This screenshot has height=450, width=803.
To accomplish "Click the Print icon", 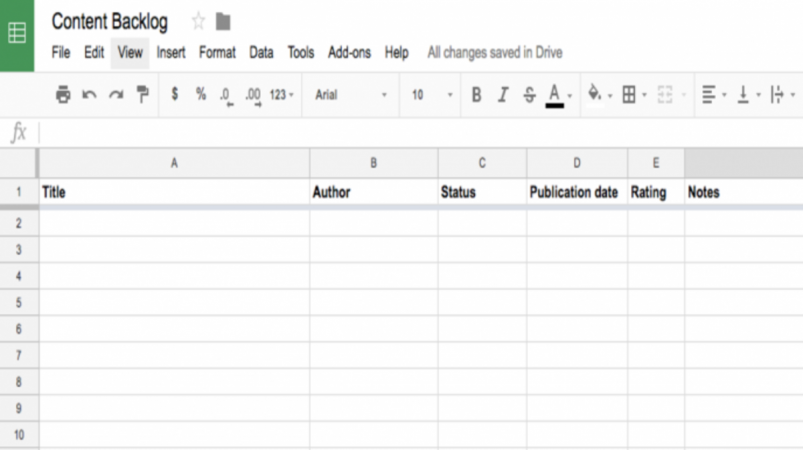I will point(63,95).
